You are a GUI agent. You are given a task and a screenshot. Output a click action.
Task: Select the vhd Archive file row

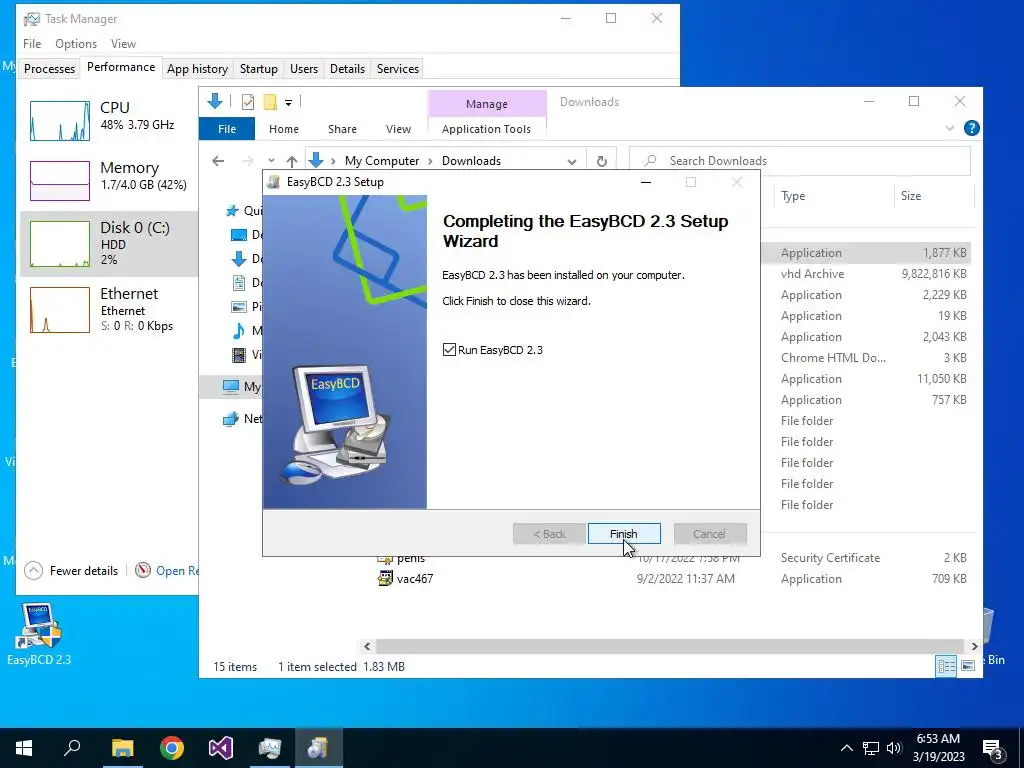[865, 274]
